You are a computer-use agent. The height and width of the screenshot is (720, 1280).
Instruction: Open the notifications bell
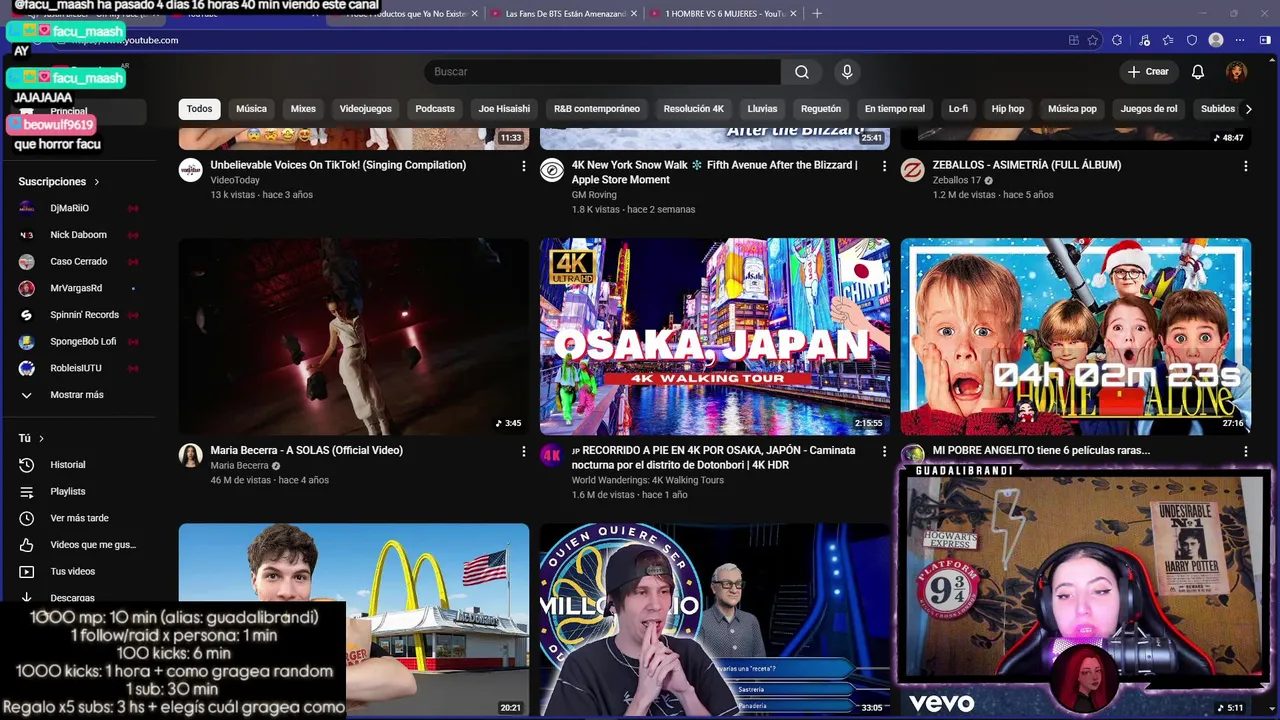click(1198, 72)
